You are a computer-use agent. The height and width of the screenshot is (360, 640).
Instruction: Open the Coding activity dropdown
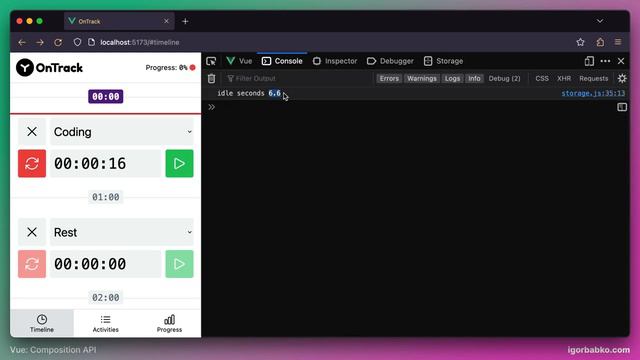[122, 132]
